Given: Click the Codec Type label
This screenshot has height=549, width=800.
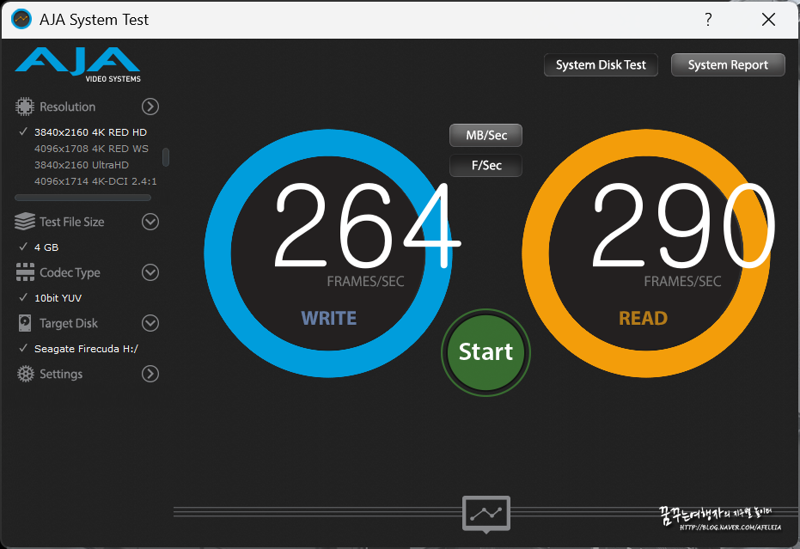Looking at the screenshot, I should 70,273.
